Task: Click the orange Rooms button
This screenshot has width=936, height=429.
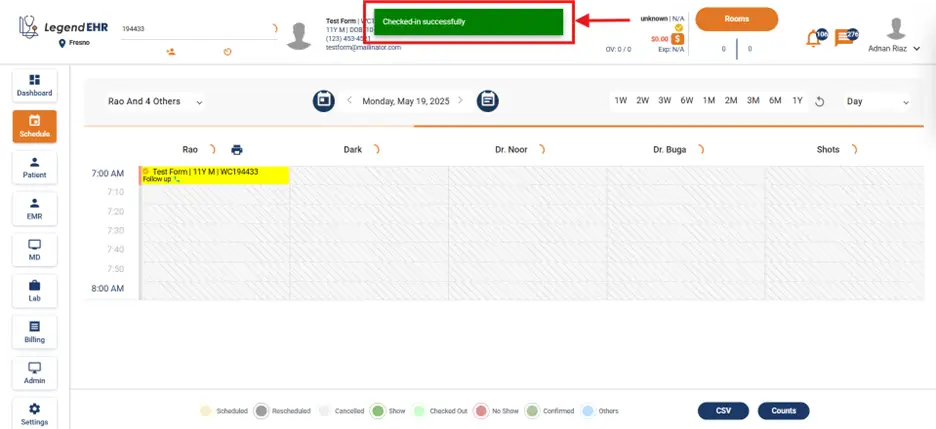Action: pos(736,19)
